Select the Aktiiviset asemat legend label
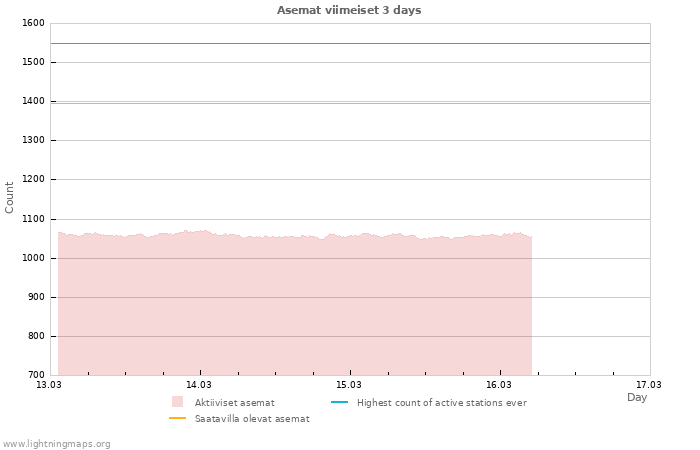700x450 pixels. [x=234, y=402]
